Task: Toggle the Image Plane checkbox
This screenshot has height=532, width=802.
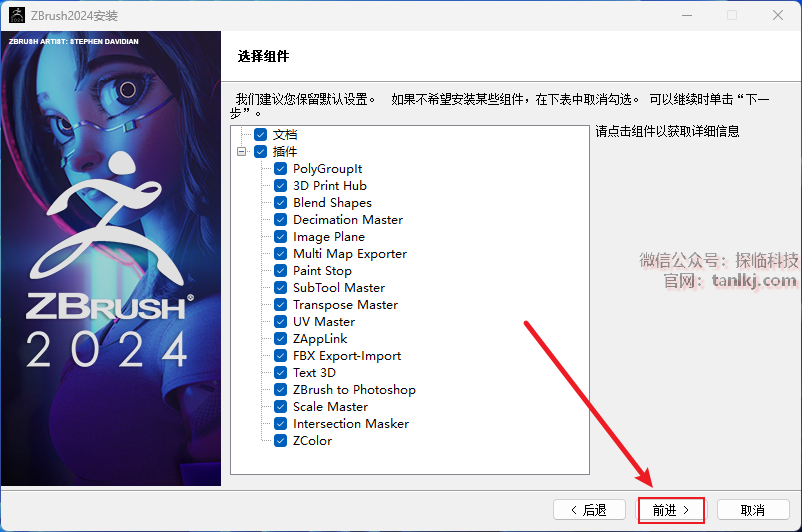Action: [x=280, y=237]
